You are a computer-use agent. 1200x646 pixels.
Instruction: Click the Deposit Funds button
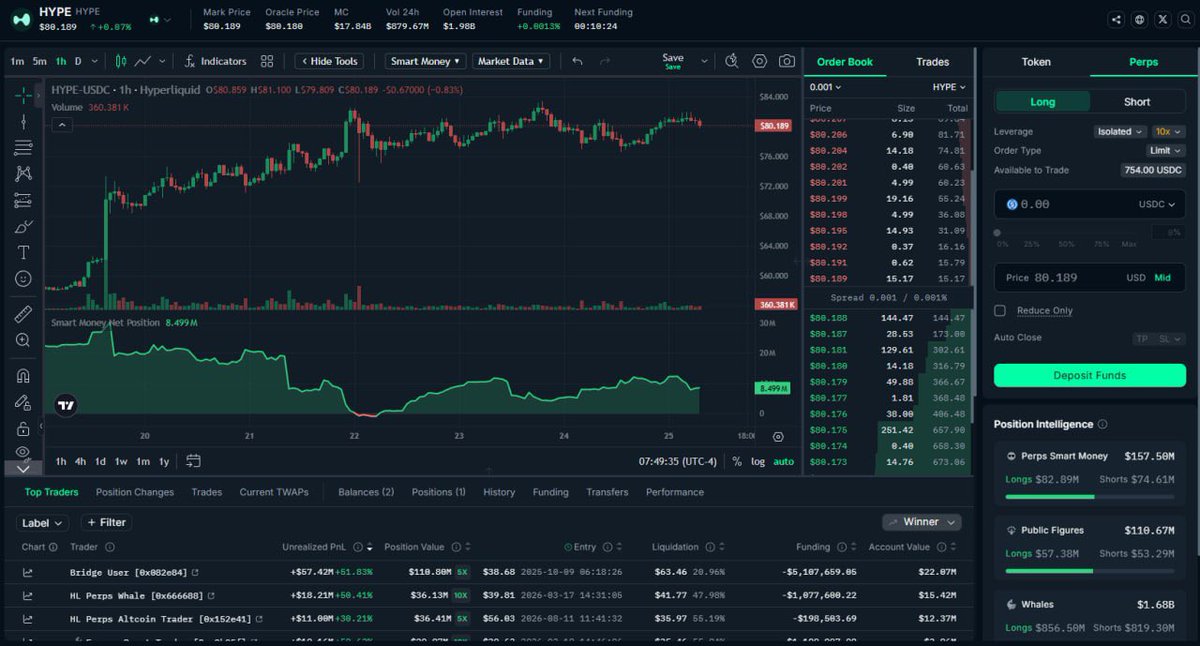[x=1090, y=375]
